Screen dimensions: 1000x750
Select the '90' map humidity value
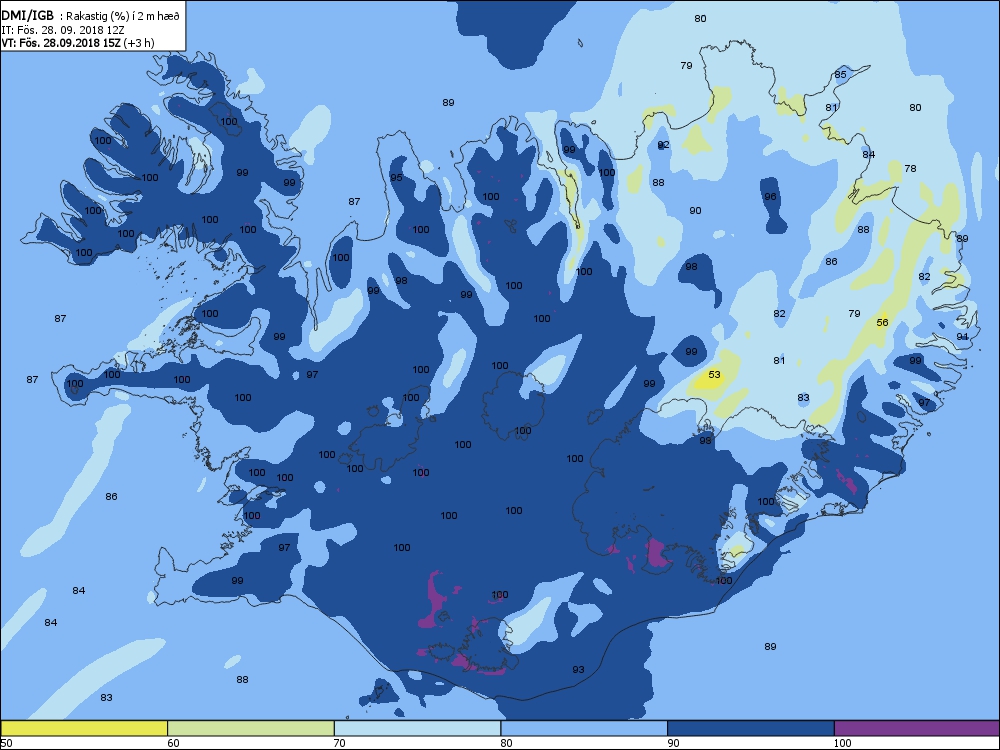(x=695, y=210)
